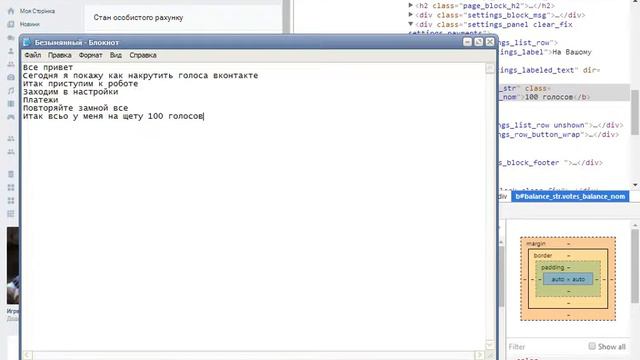Click the DevTools DOM tree scroll-down arrow
This screenshot has width=640, height=360.
[636, 185]
